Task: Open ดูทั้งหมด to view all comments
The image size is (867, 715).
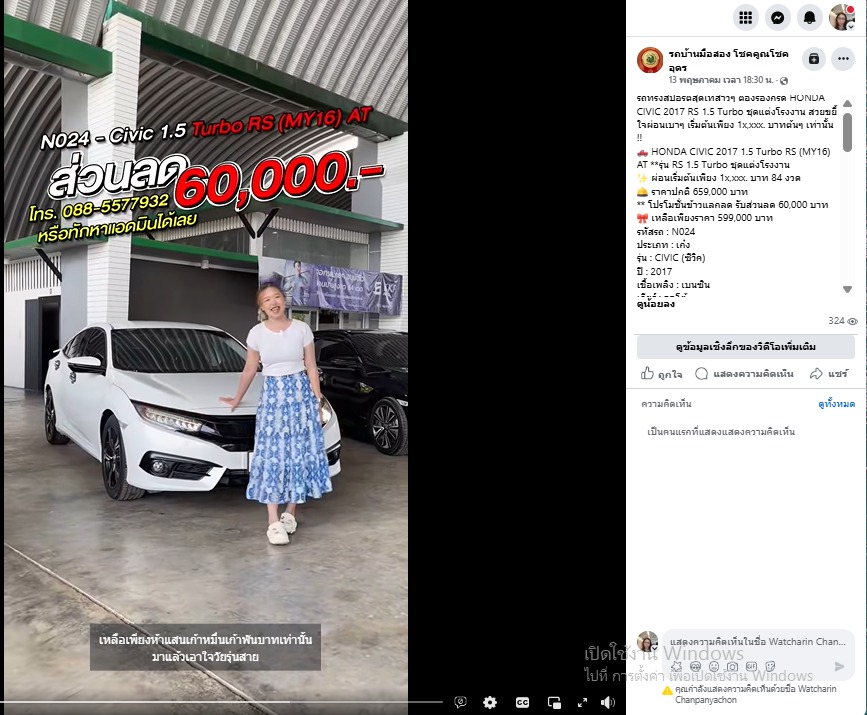Action: (x=836, y=404)
